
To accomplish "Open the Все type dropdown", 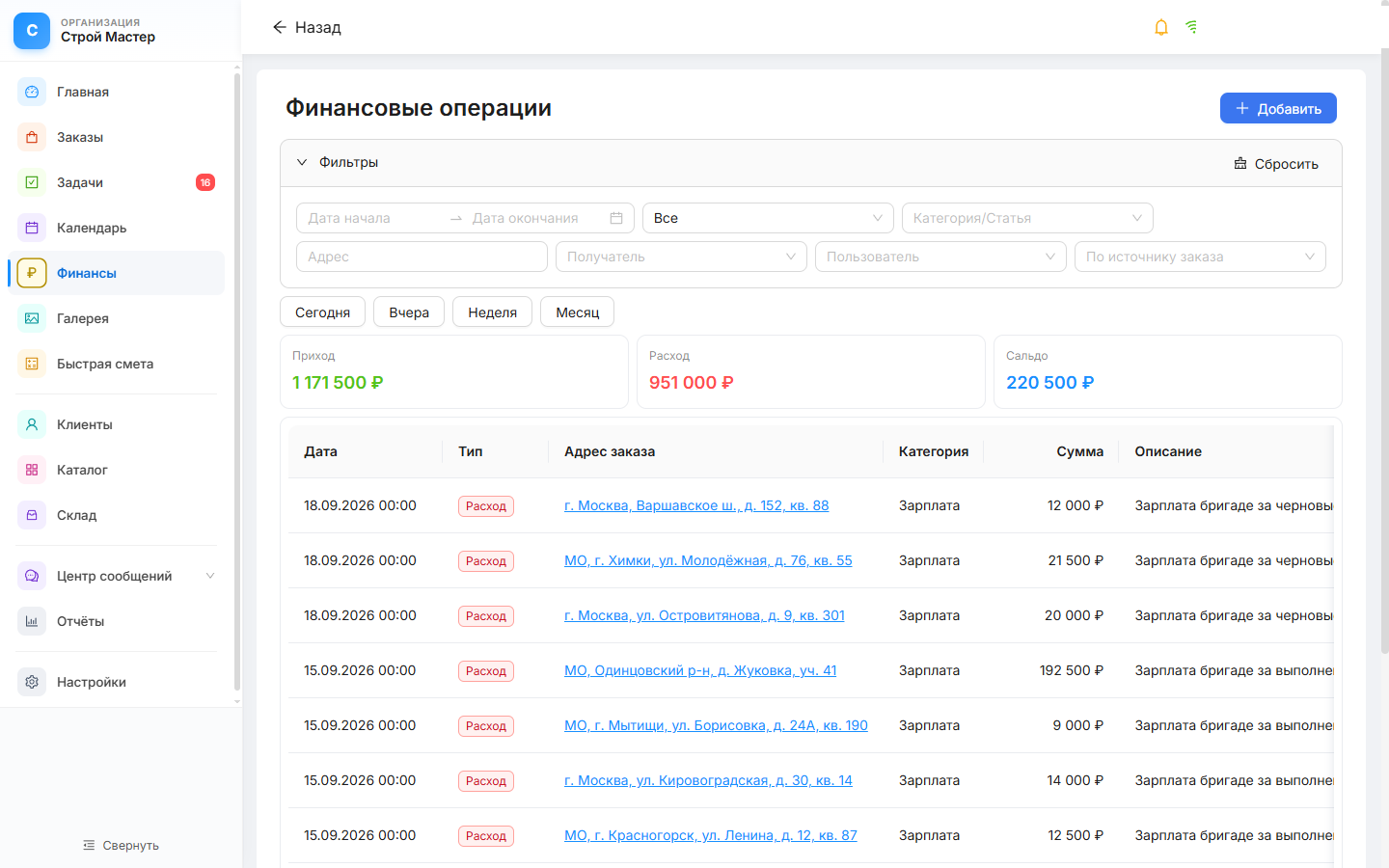I will (768, 218).
